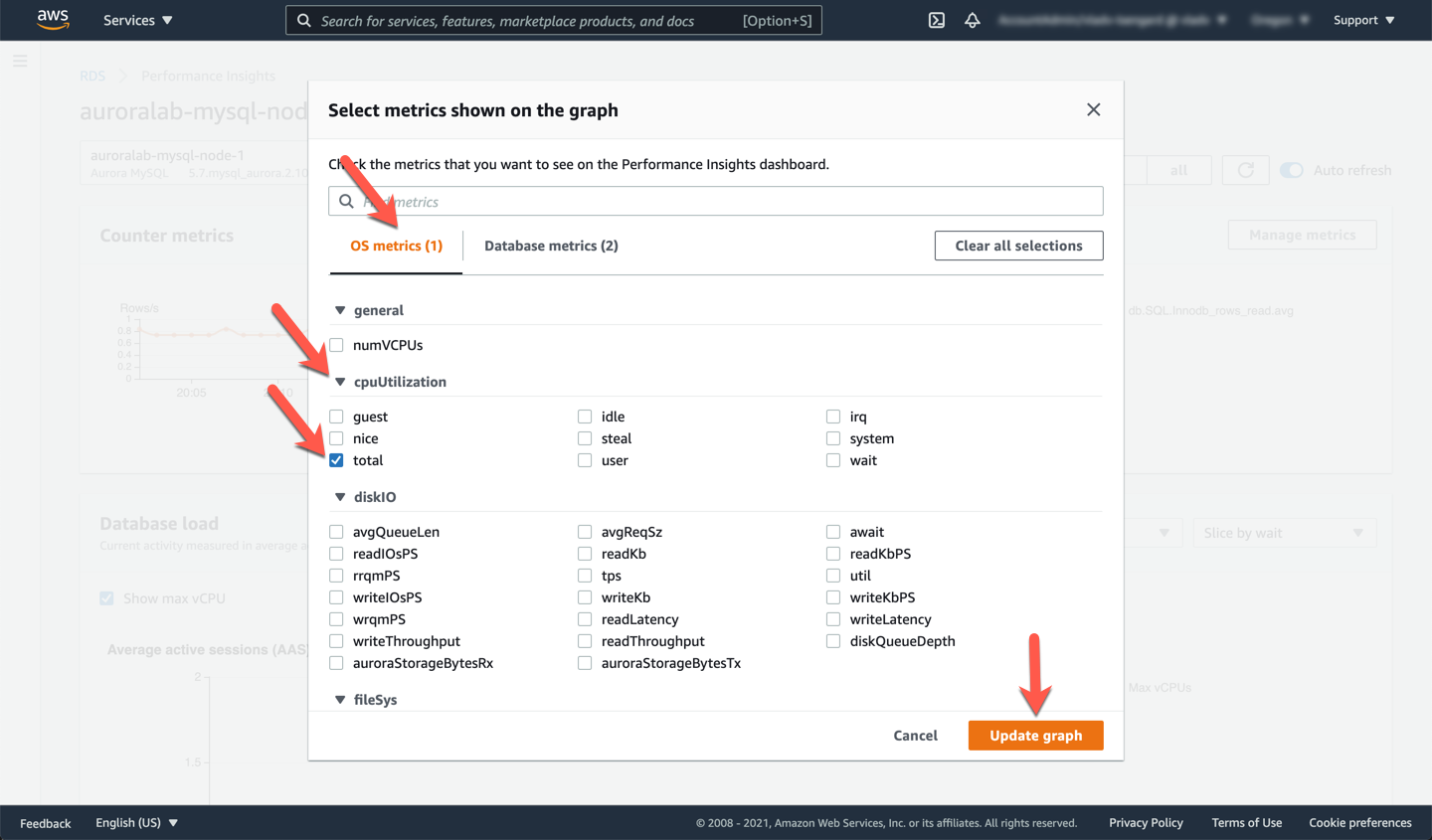Close the metrics dialog with X
The width and height of the screenshot is (1432, 840).
click(x=1093, y=109)
